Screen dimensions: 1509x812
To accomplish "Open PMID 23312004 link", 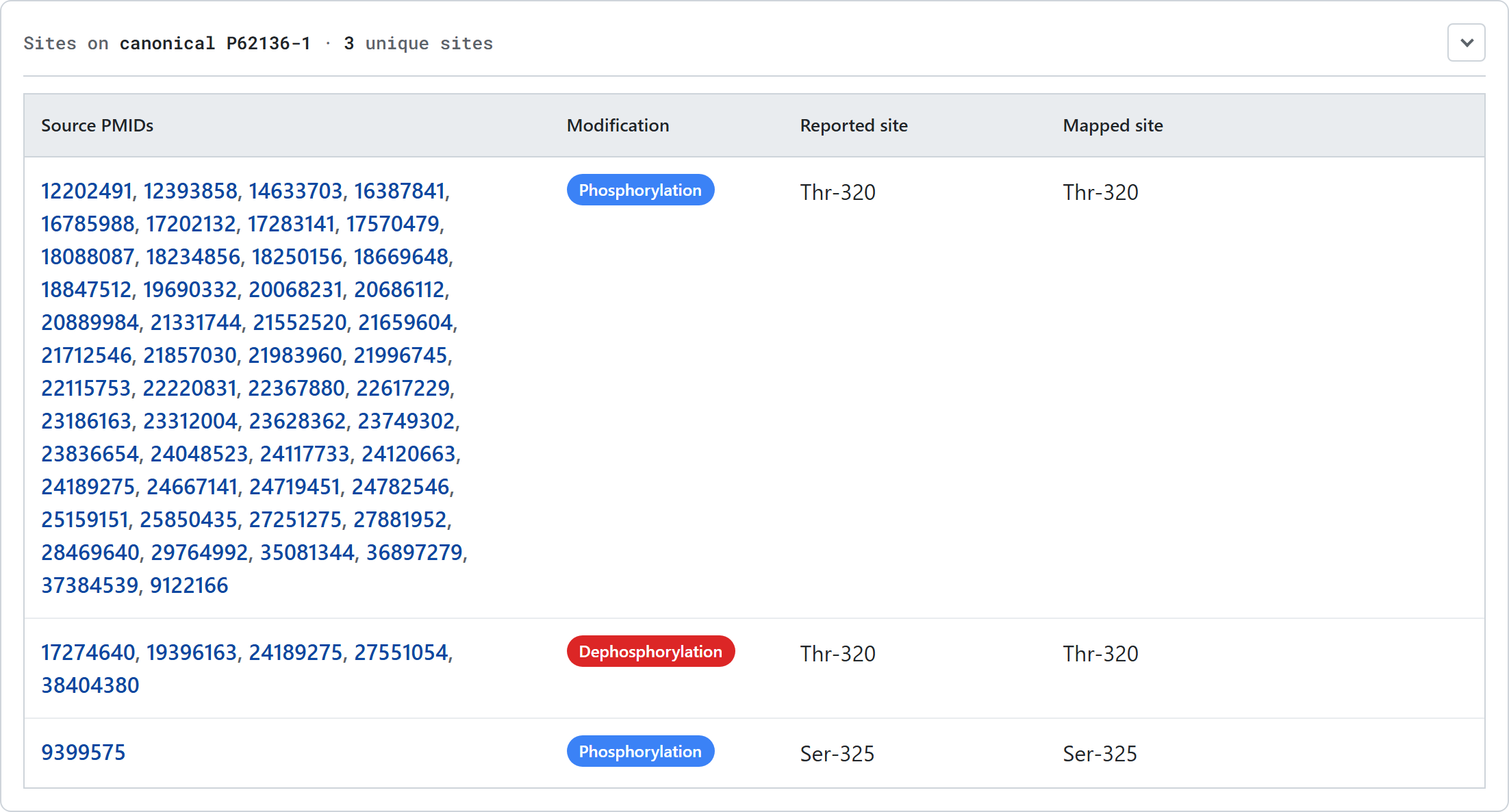I will click(190, 421).
